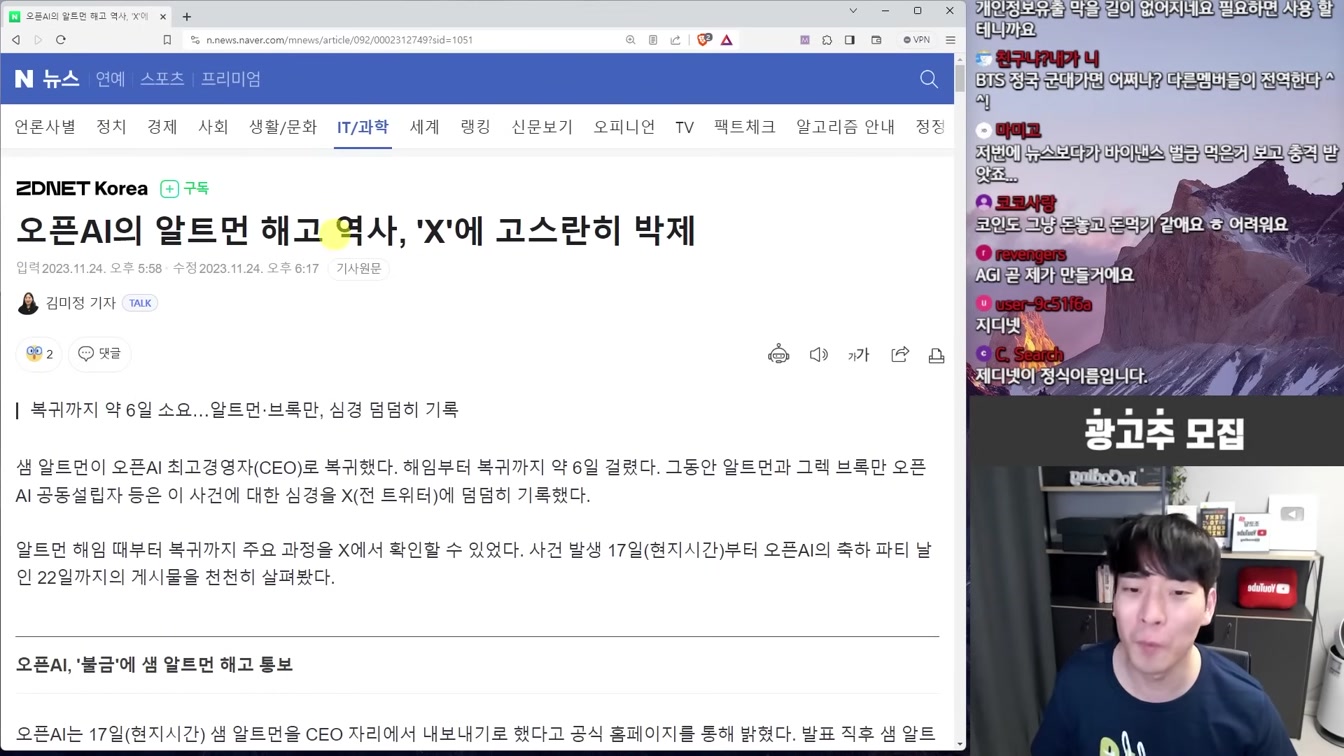Subscribe with the 구독 plus button
The height and width of the screenshot is (756, 1344).
pyautogui.click(x=185, y=188)
